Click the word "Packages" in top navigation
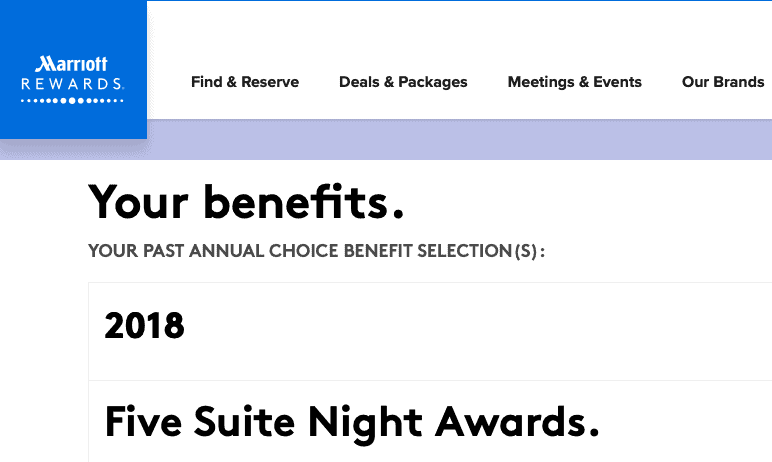Screen dimensions: 772x462 433,82
